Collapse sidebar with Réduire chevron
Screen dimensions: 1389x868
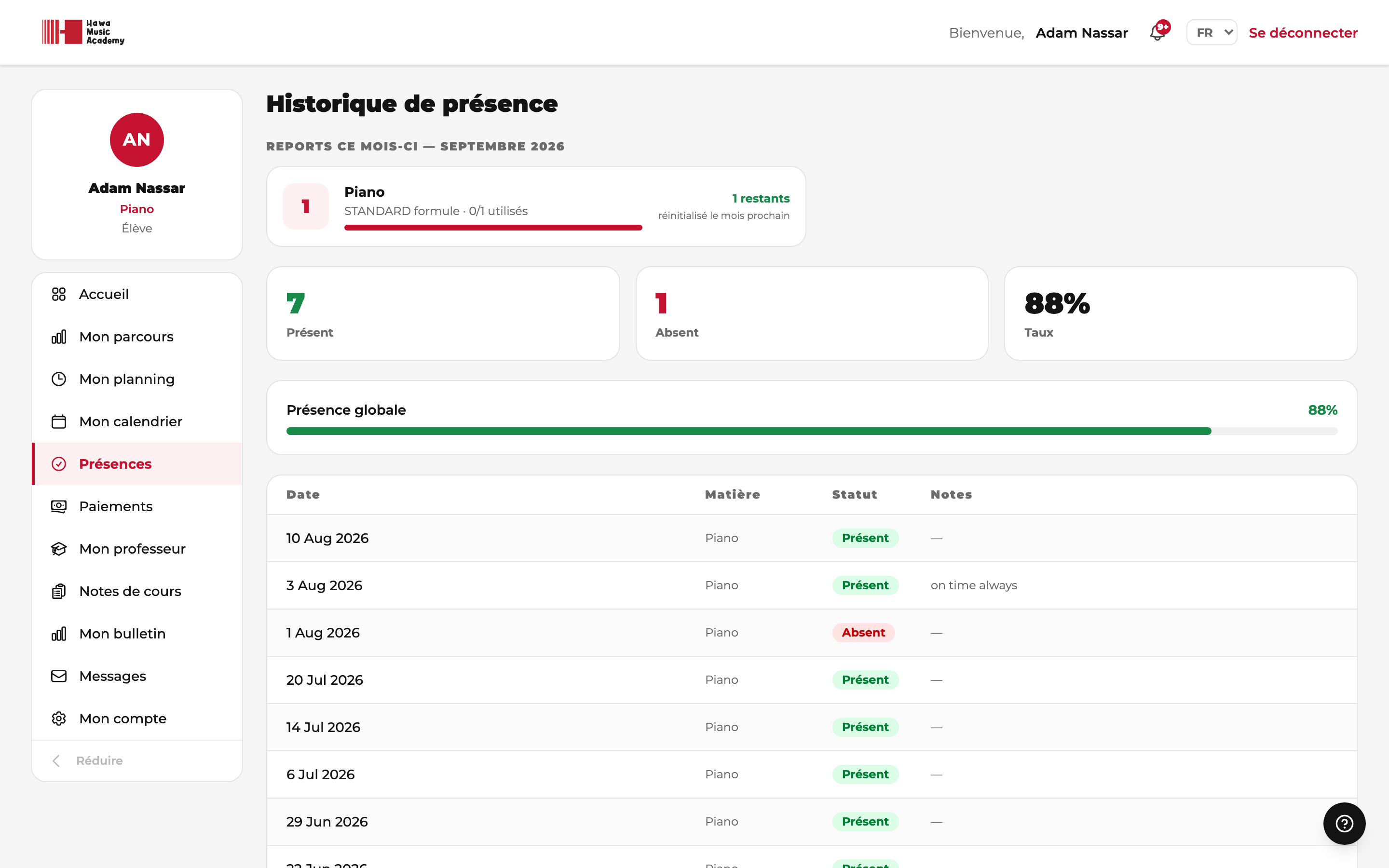56,760
